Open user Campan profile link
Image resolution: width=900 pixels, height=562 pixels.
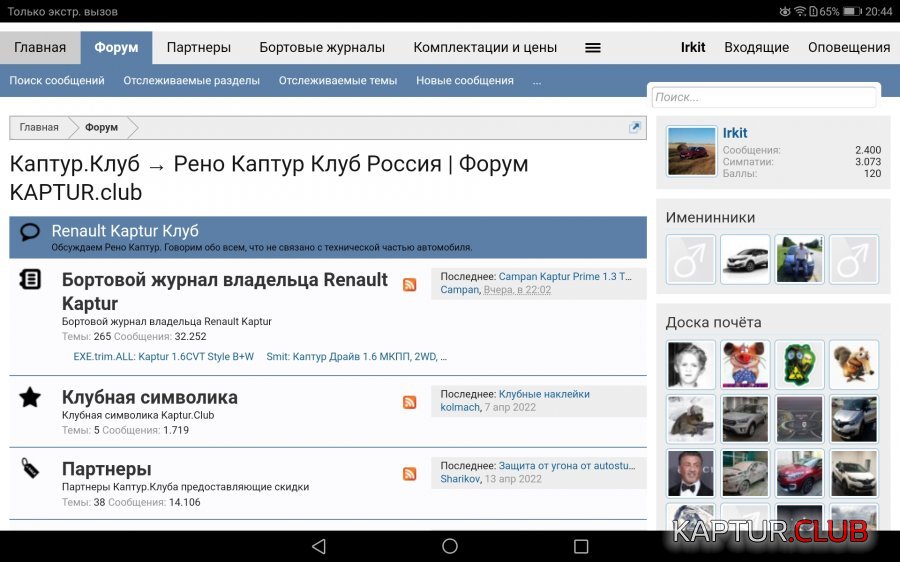(459, 290)
